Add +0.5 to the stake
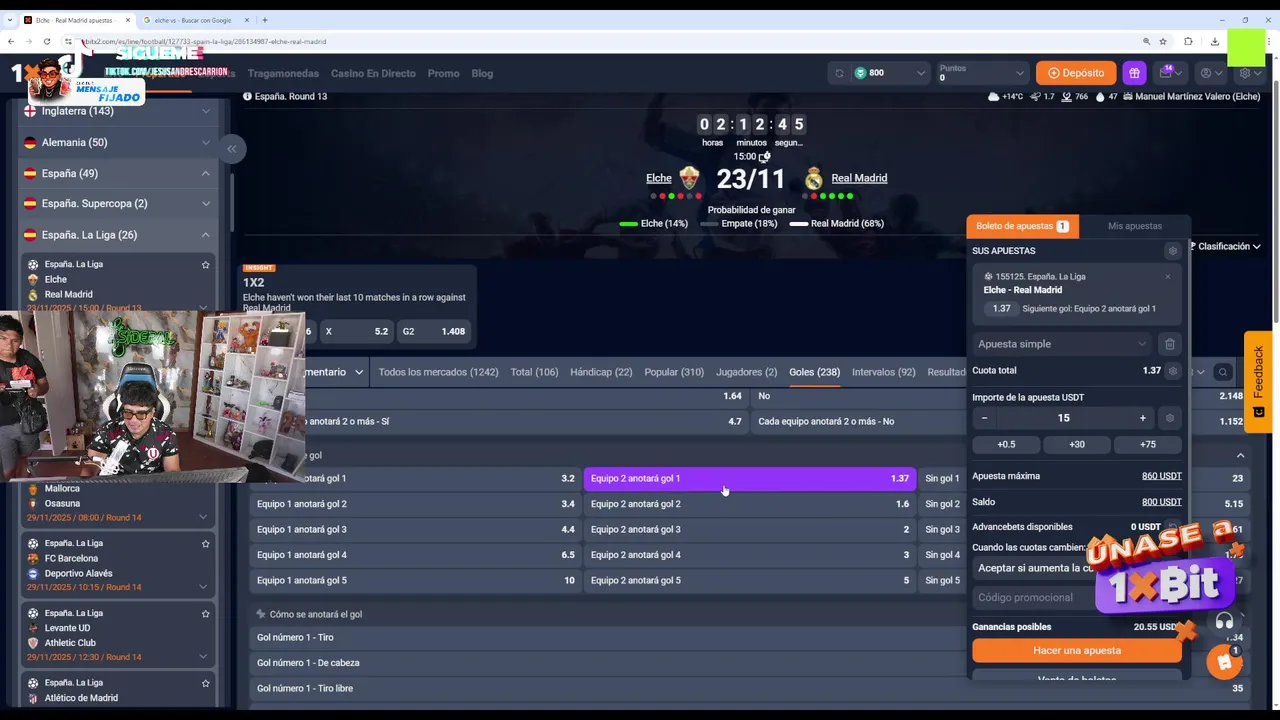This screenshot has width=1280, height=720. (x=1006, y=444)
